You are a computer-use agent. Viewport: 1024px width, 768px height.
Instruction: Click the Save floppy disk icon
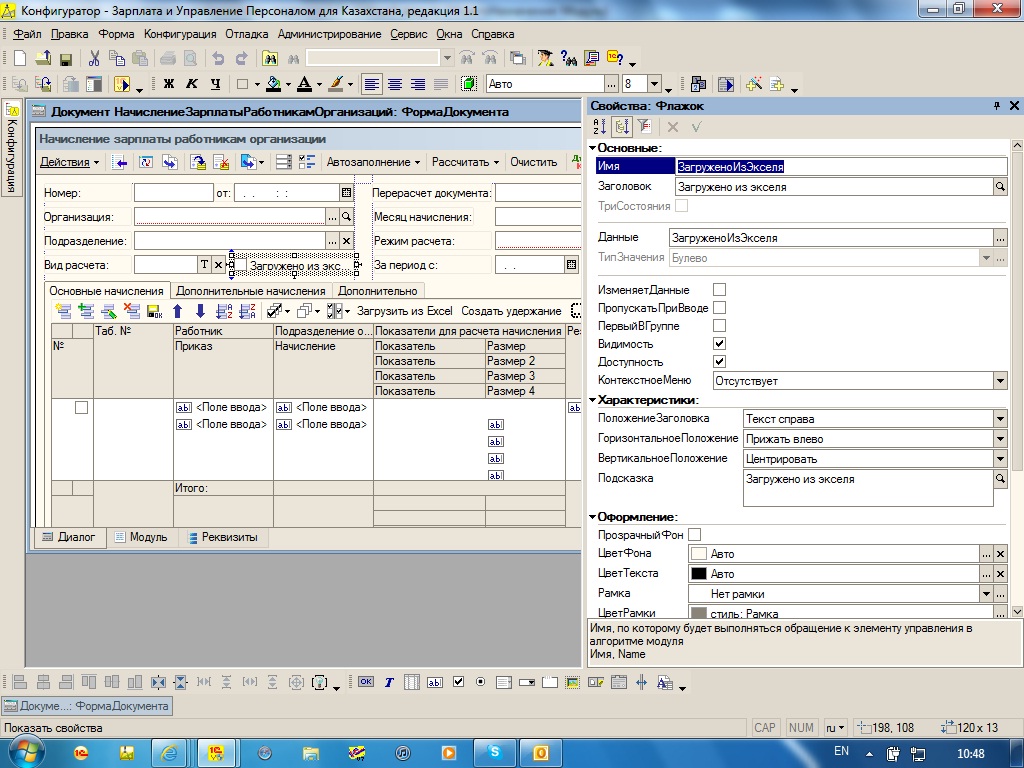click(66, 59)
